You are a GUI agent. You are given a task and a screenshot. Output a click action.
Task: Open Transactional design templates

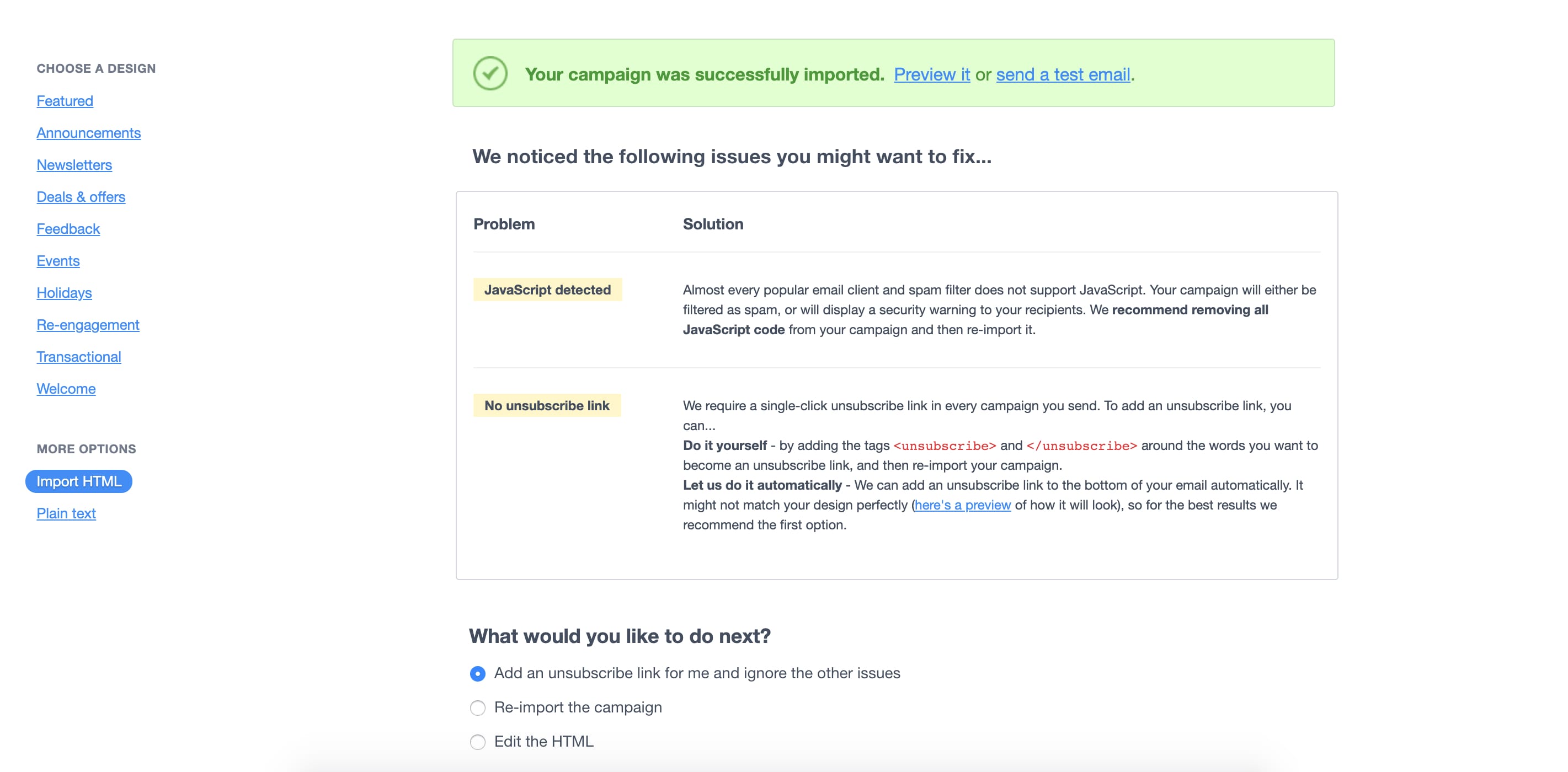click(x=78, y=357)
